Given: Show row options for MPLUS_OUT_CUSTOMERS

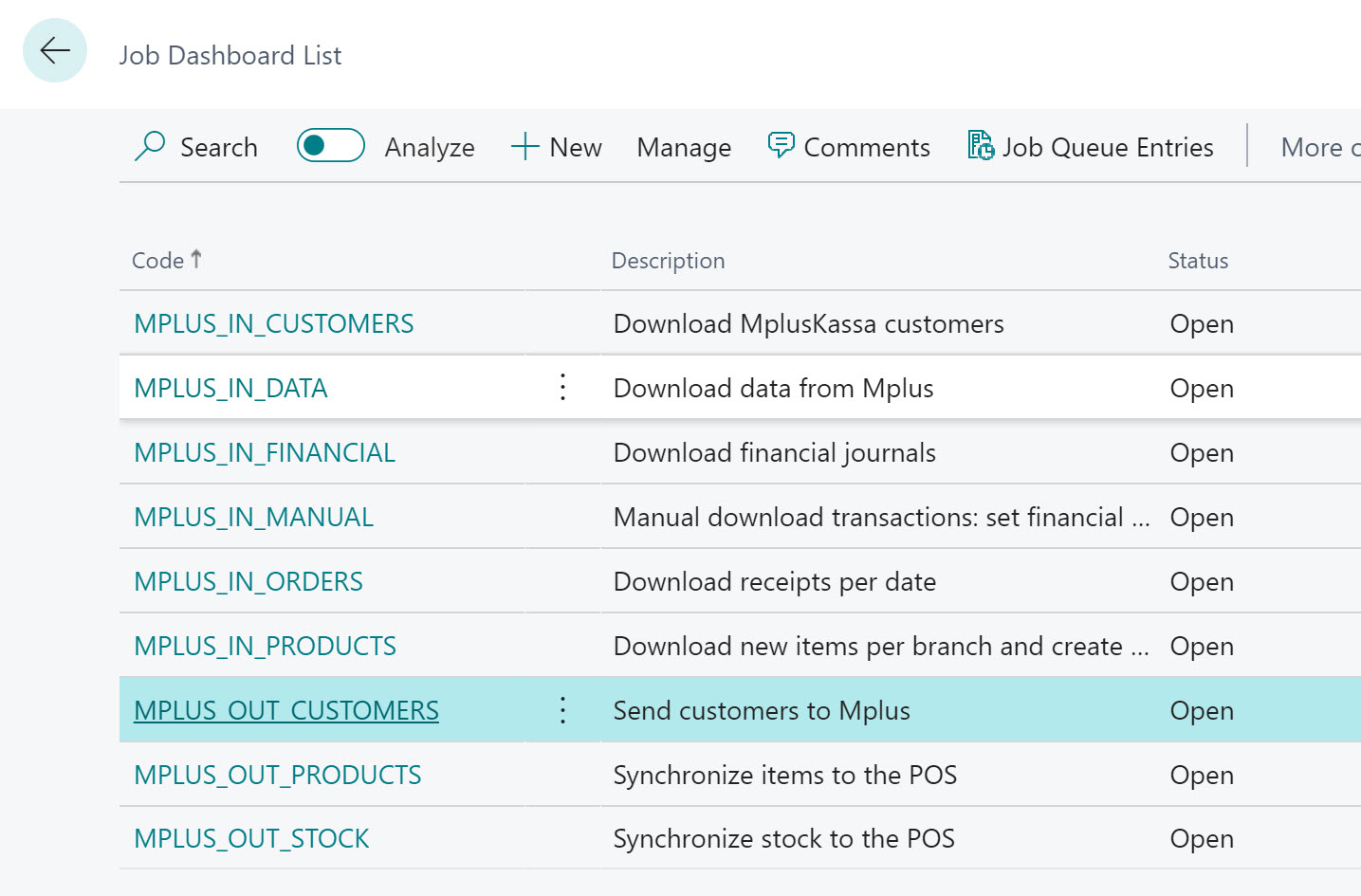Looking at the screenshot, I should pos(562,710).
